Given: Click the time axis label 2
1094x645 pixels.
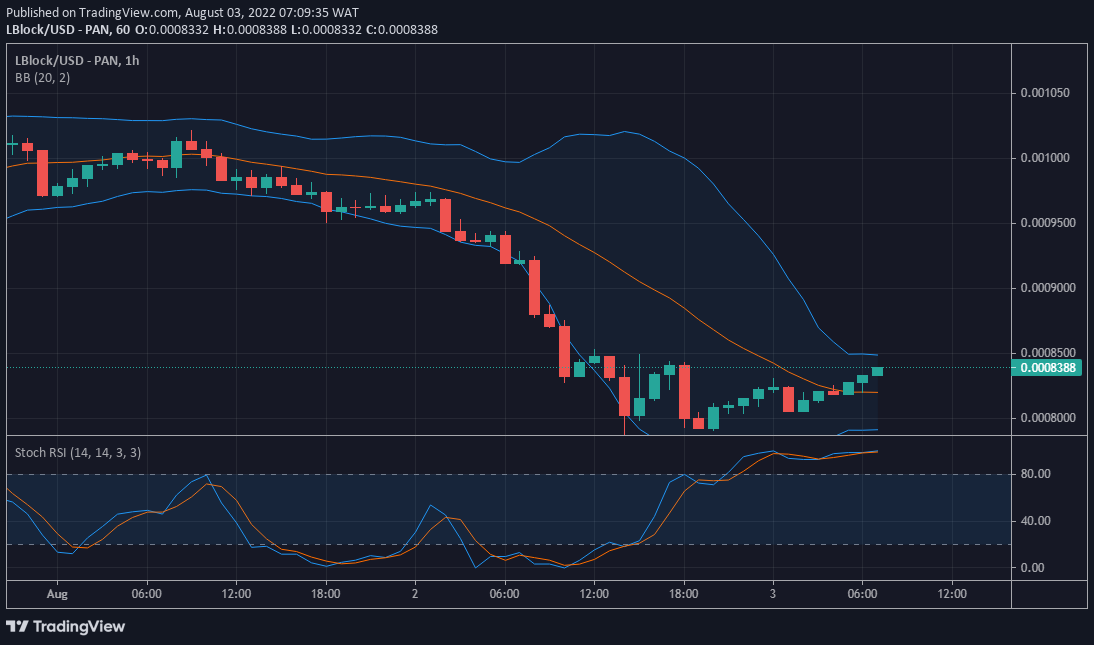Looking at the screenshot, I should coord(415,594).
